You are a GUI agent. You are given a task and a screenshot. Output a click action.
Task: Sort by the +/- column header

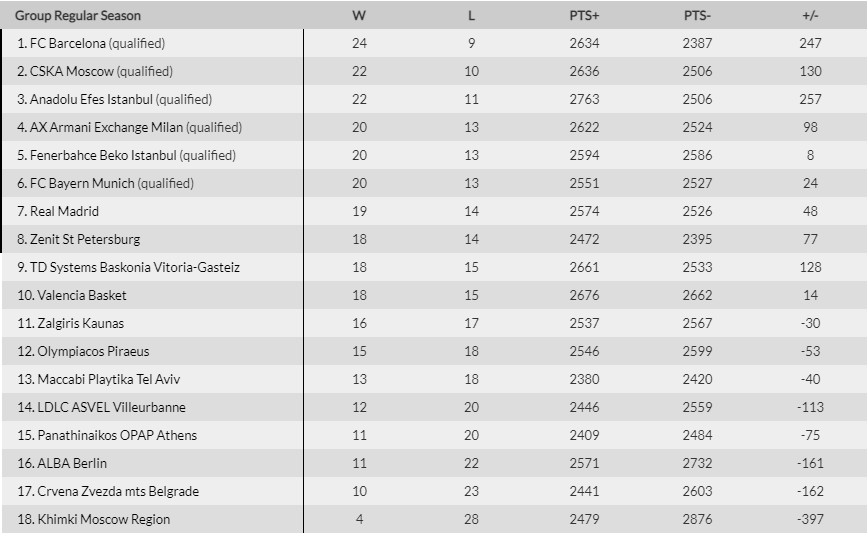point(810,16)
